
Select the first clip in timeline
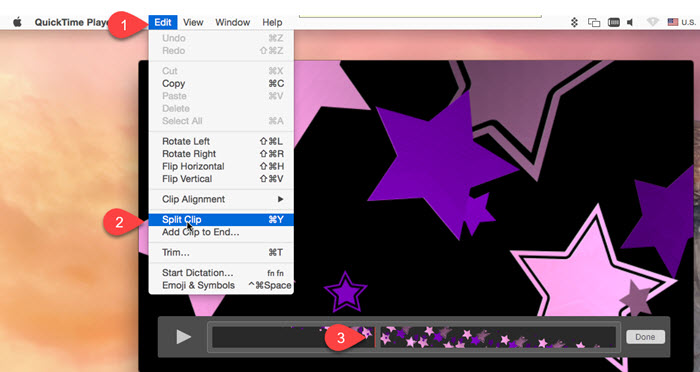tap(293, 337)
